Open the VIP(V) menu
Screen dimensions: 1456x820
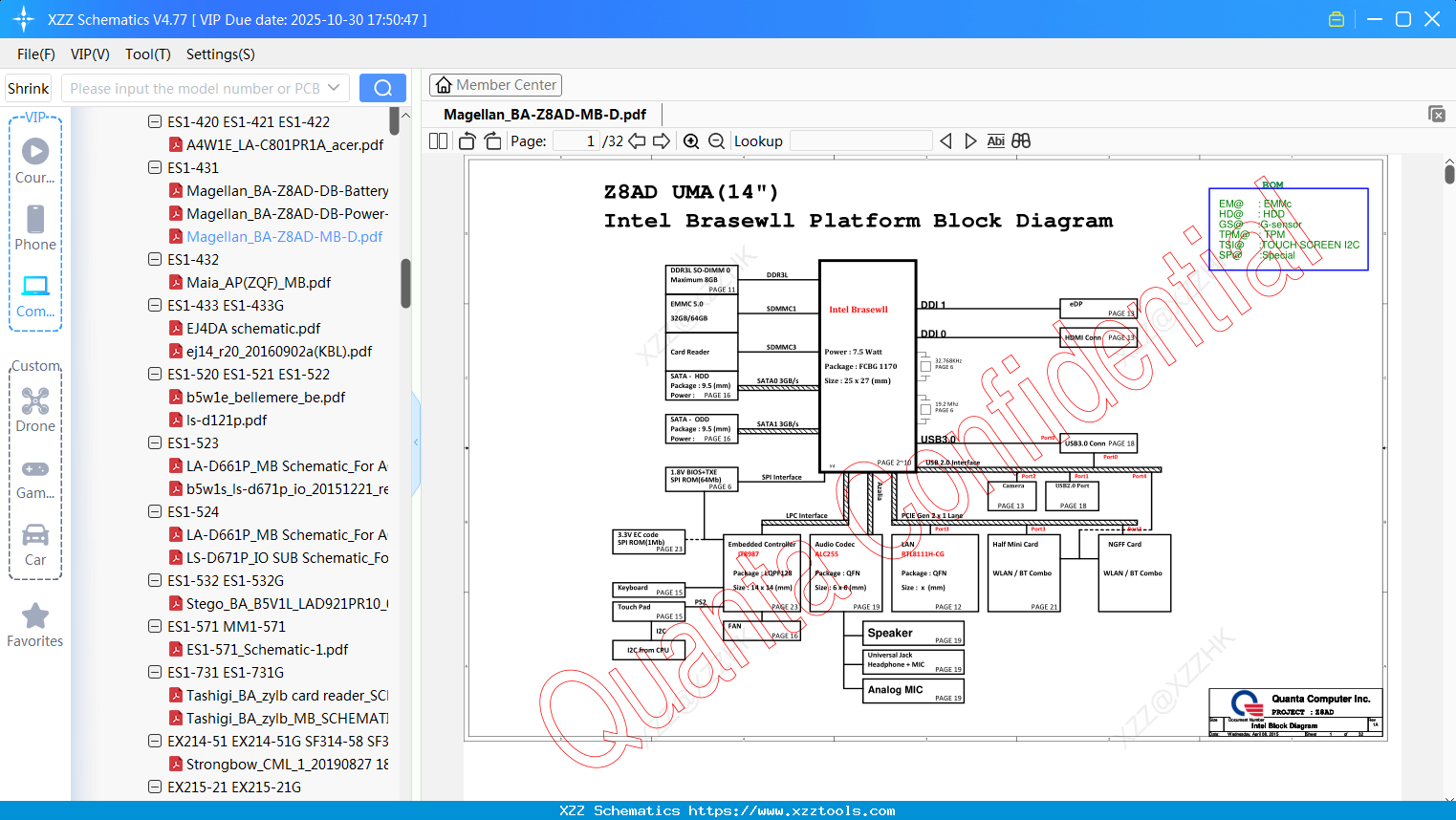90,54
